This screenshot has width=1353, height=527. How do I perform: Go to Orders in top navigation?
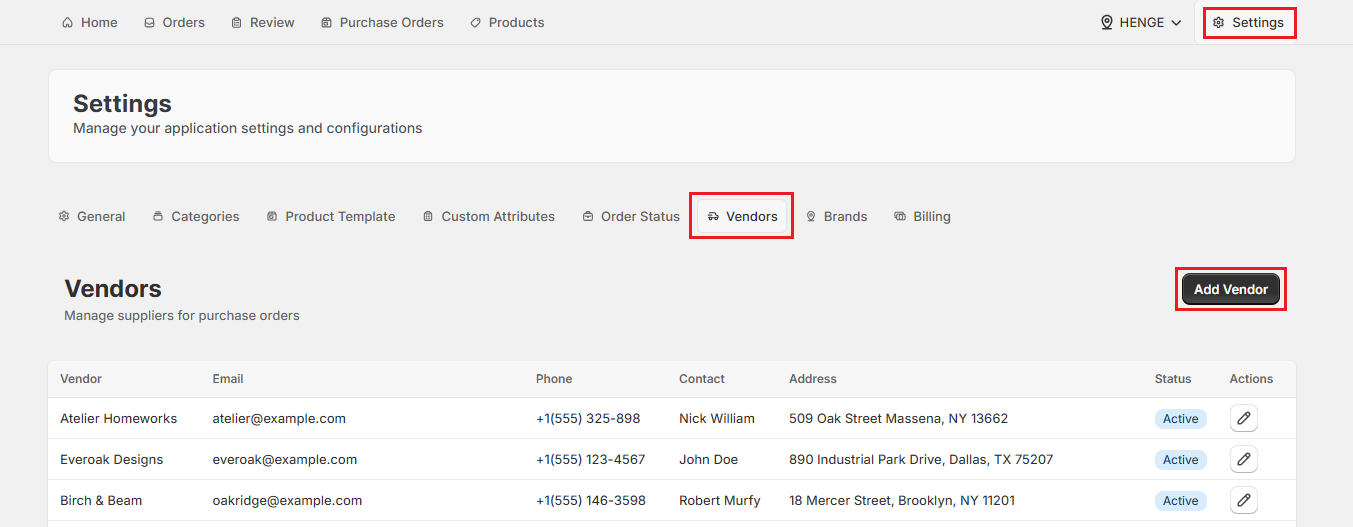[174, 22]
